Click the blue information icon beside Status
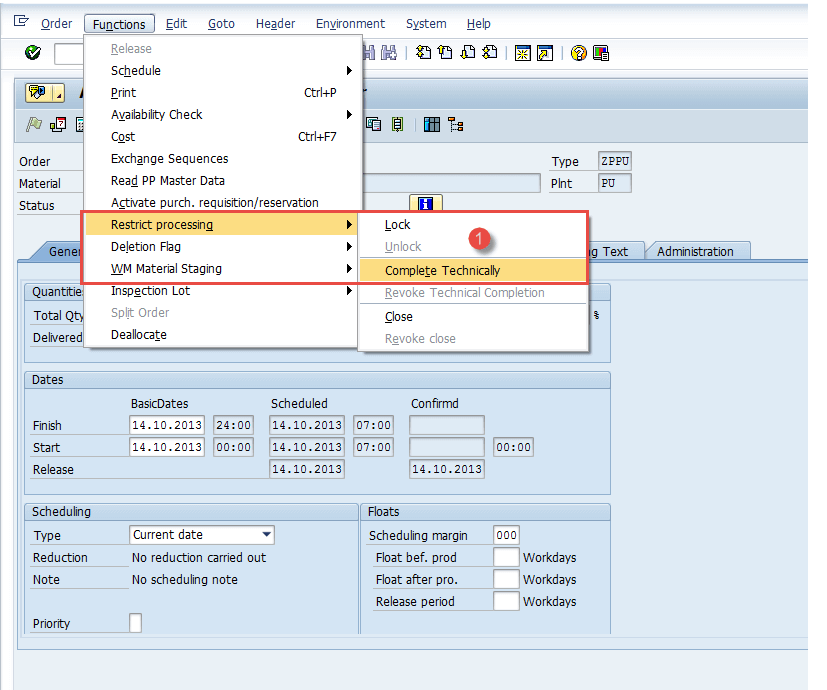827x690 pixels. pyautogui.click(x=425, y=205)
